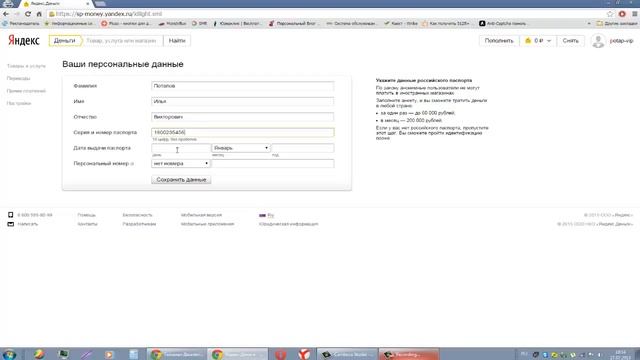The height and width of the screenshot is (360, 640).
Task: Open Разработчикам footer link
Action: point(139,224)
